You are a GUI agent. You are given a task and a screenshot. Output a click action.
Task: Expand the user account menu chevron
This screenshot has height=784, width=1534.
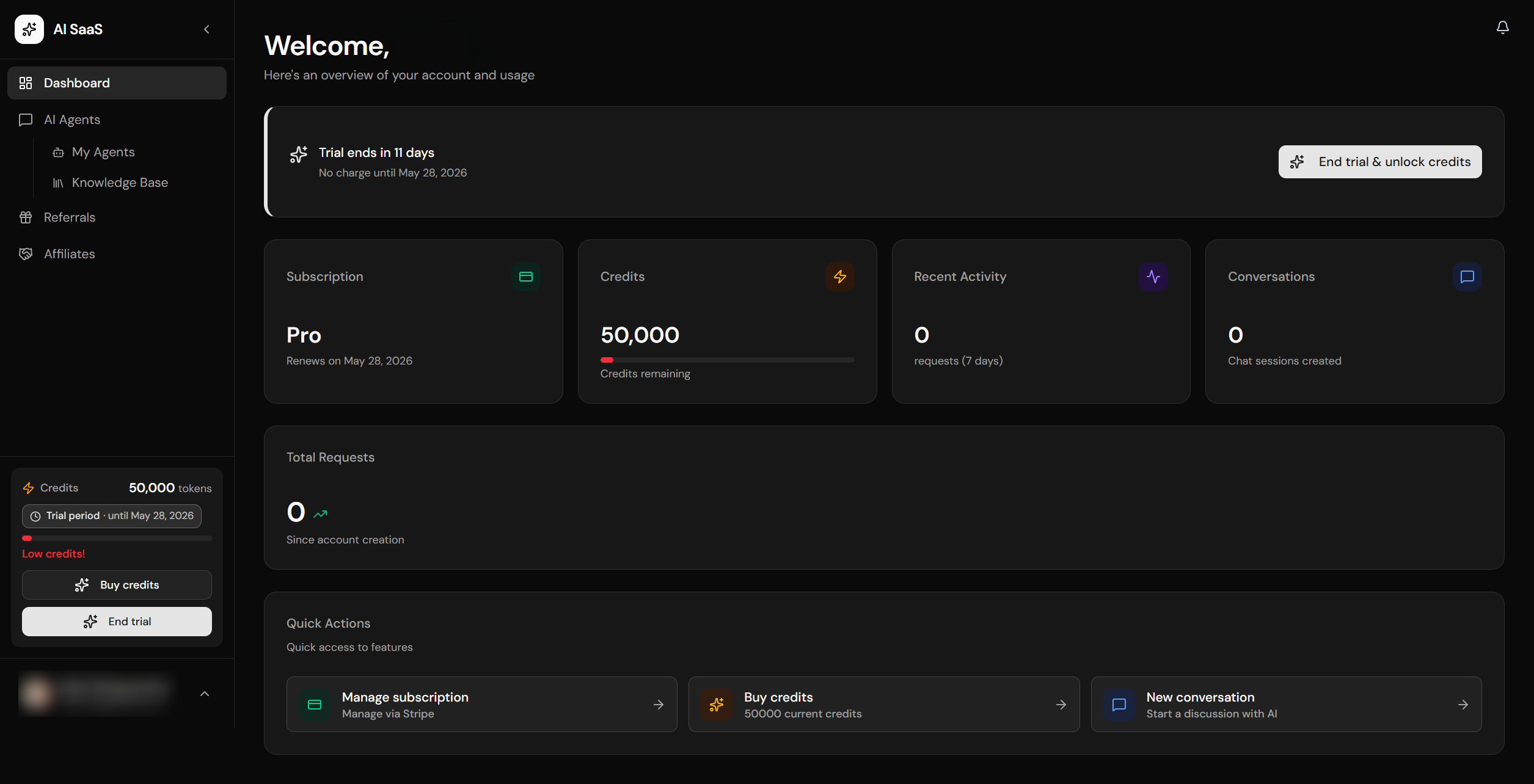pos(205,694)
